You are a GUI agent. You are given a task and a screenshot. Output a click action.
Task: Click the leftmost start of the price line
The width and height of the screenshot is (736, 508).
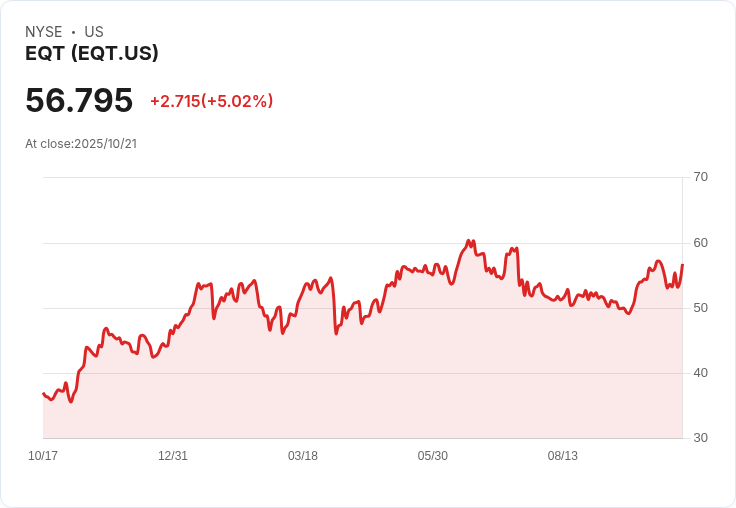point(43,394)
